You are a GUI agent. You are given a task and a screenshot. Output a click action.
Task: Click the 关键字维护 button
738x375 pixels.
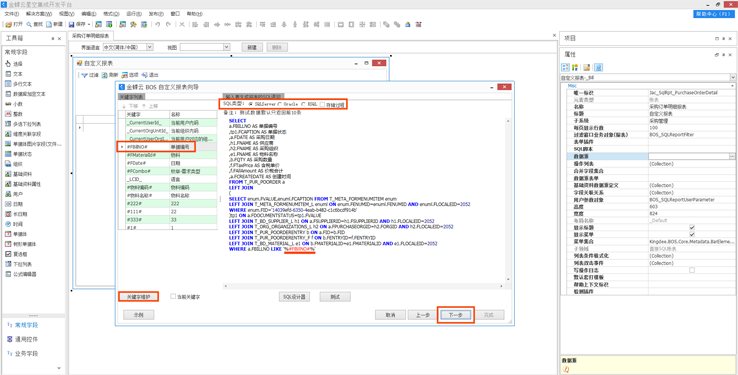point(138,297)
